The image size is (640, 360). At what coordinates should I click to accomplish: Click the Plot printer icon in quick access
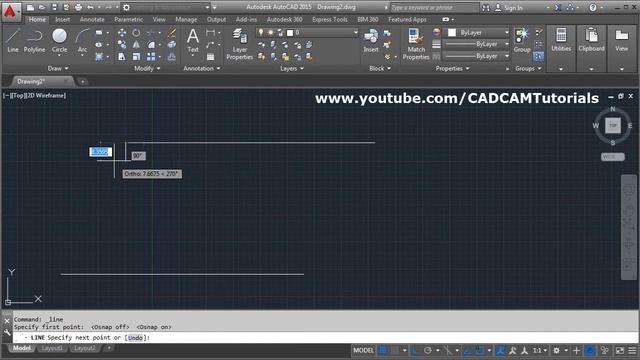click(78, 7)
